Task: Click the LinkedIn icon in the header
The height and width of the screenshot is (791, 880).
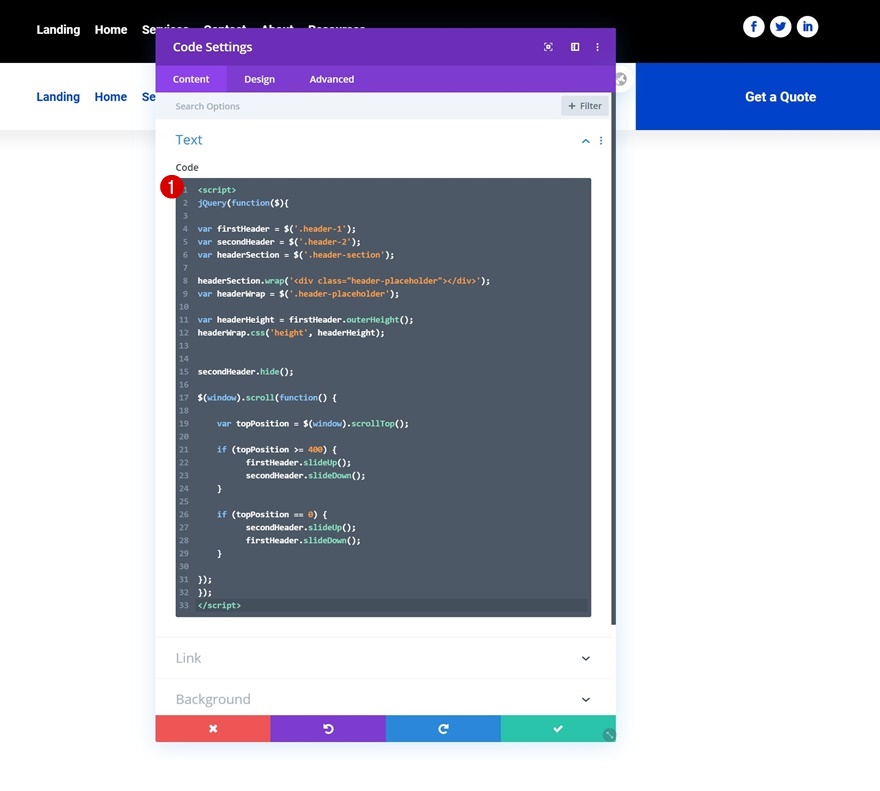Action: 807,27
